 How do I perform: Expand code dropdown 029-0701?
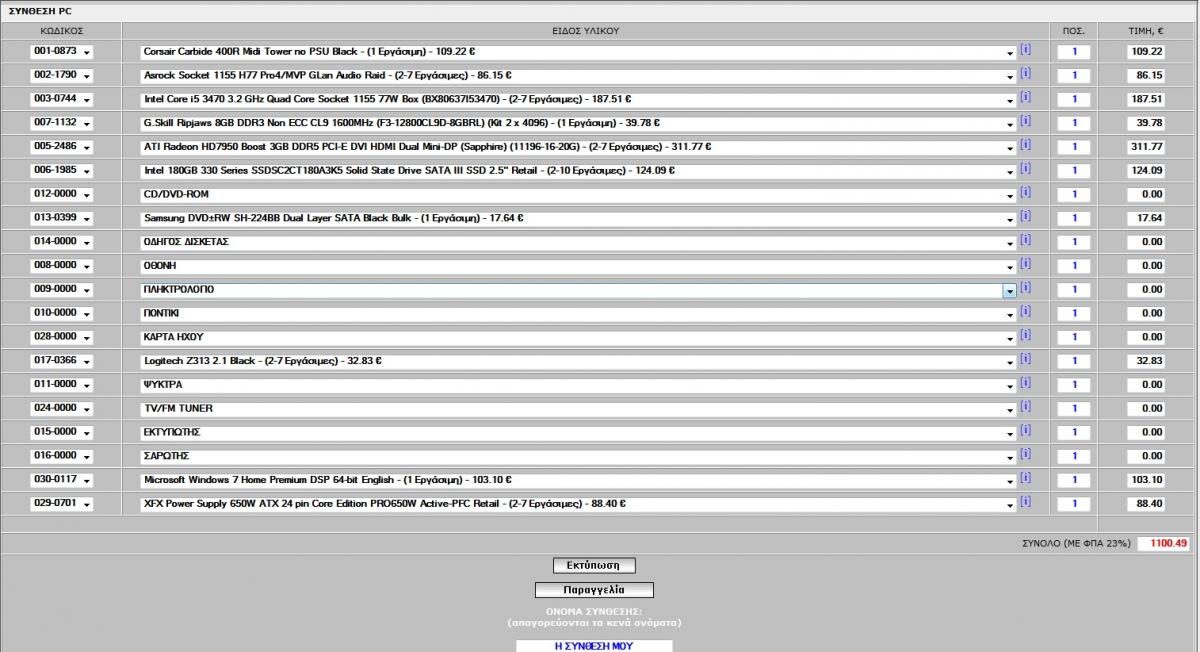(61, 503)
